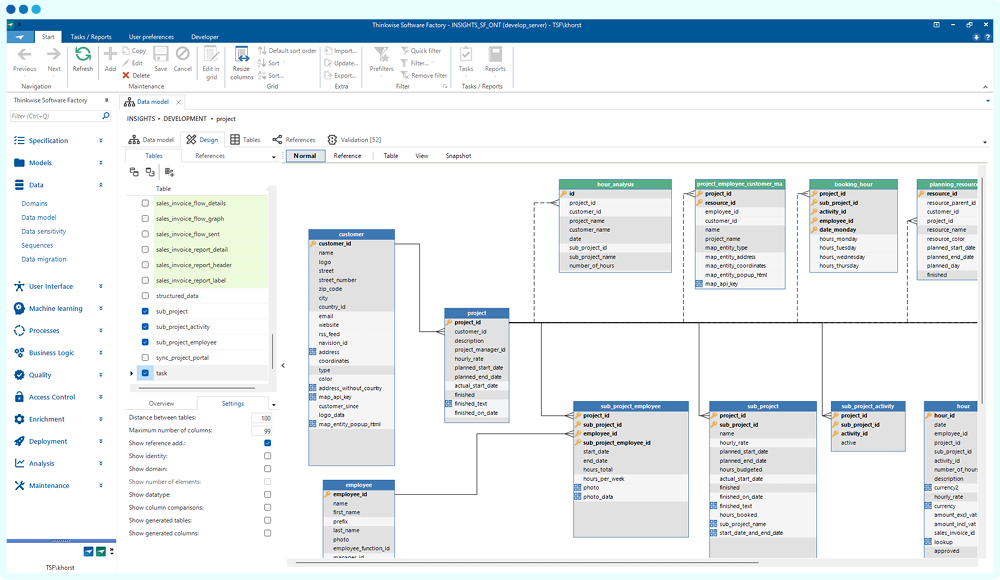Screen dimensions: 1000x580
Task: Open the Sort dropdown in the Grid group
Action: point(273,63)
